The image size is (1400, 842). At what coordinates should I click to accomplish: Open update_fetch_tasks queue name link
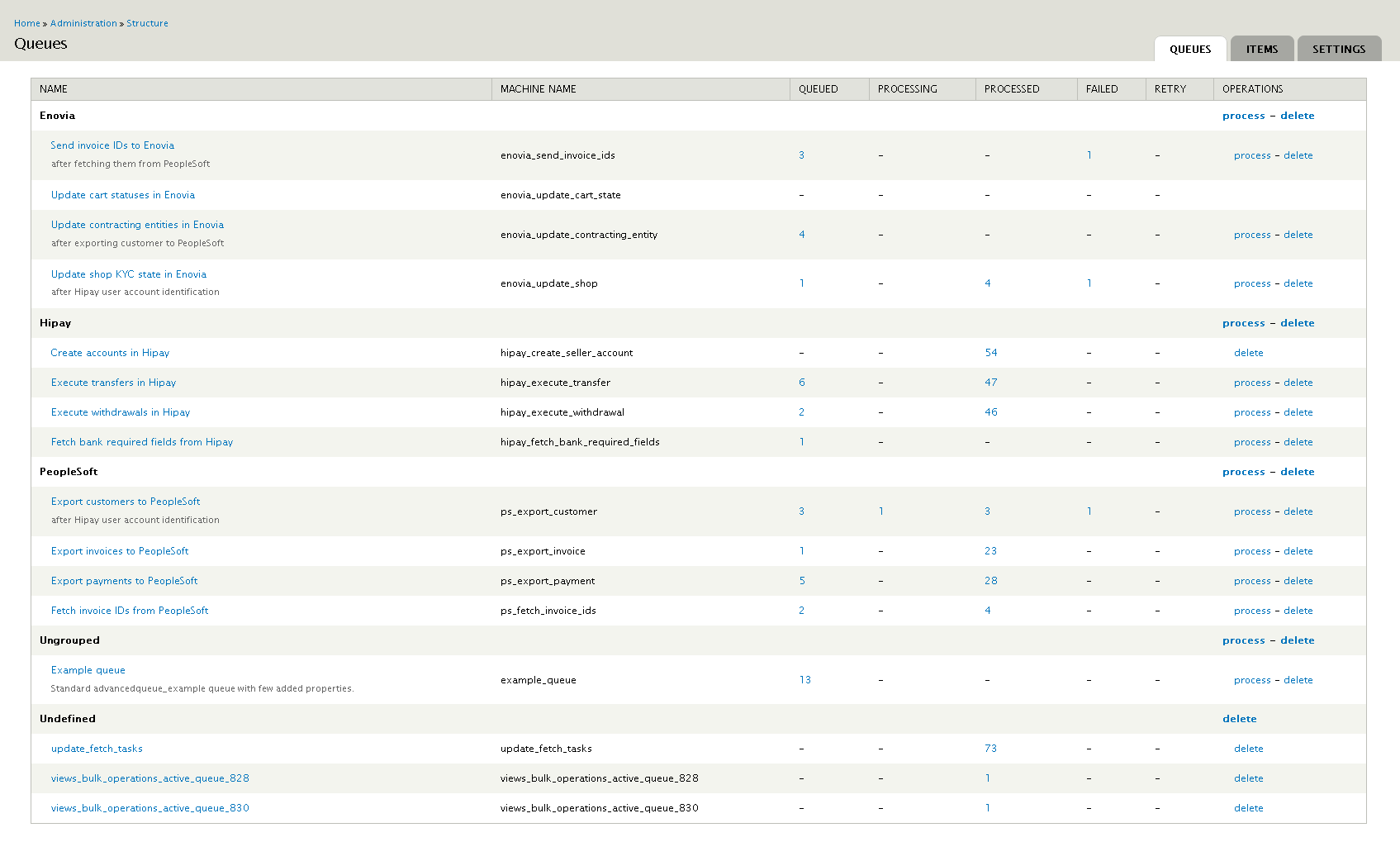[97, 749]
